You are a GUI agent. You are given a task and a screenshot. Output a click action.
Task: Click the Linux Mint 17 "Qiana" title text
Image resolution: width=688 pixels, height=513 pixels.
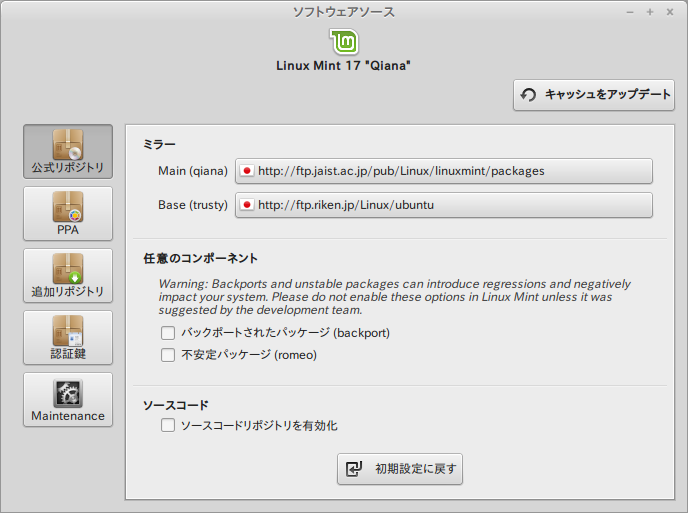click(x=343, y=66)
